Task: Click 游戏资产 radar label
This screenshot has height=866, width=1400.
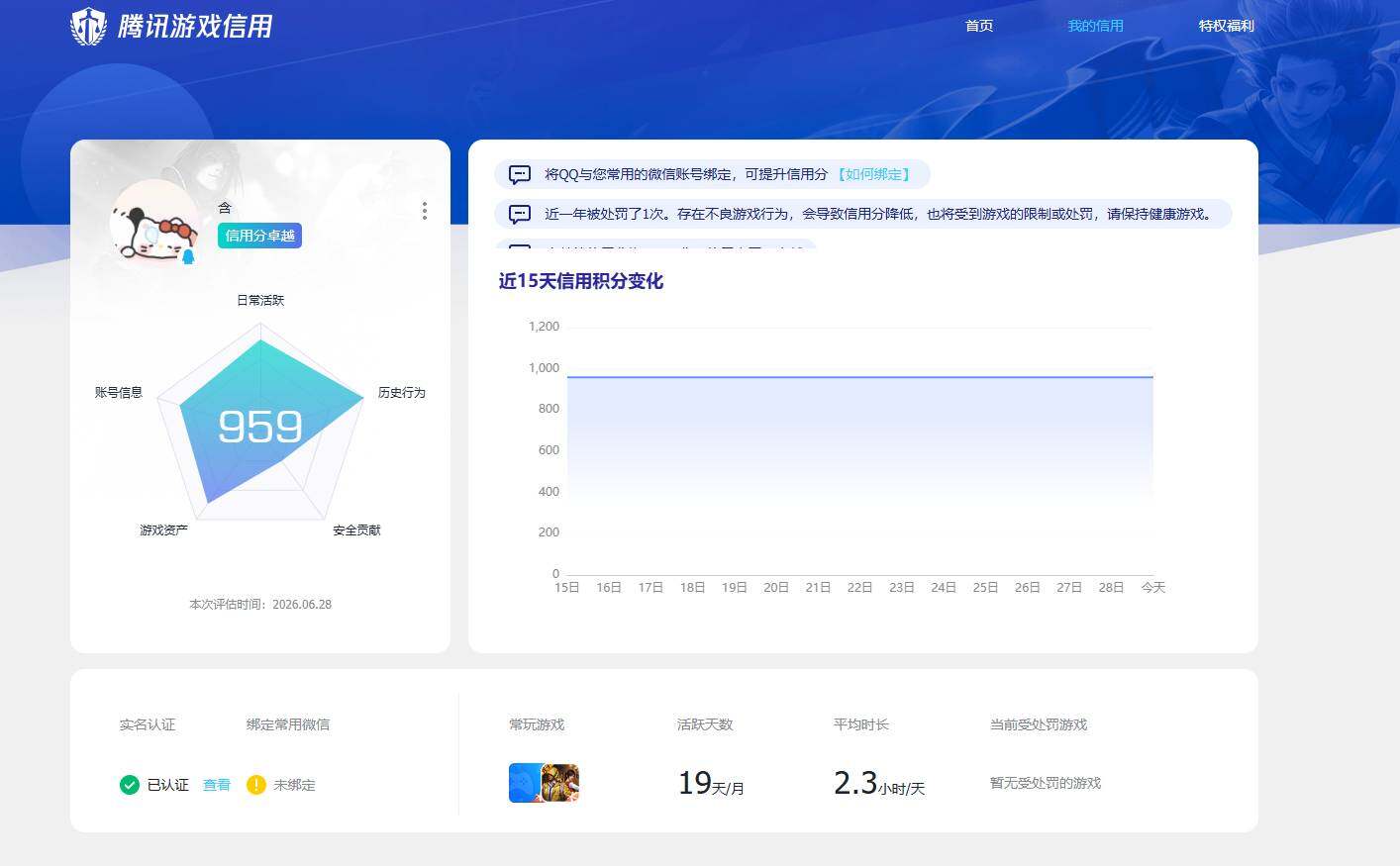Action: click(x=163, y=530)
